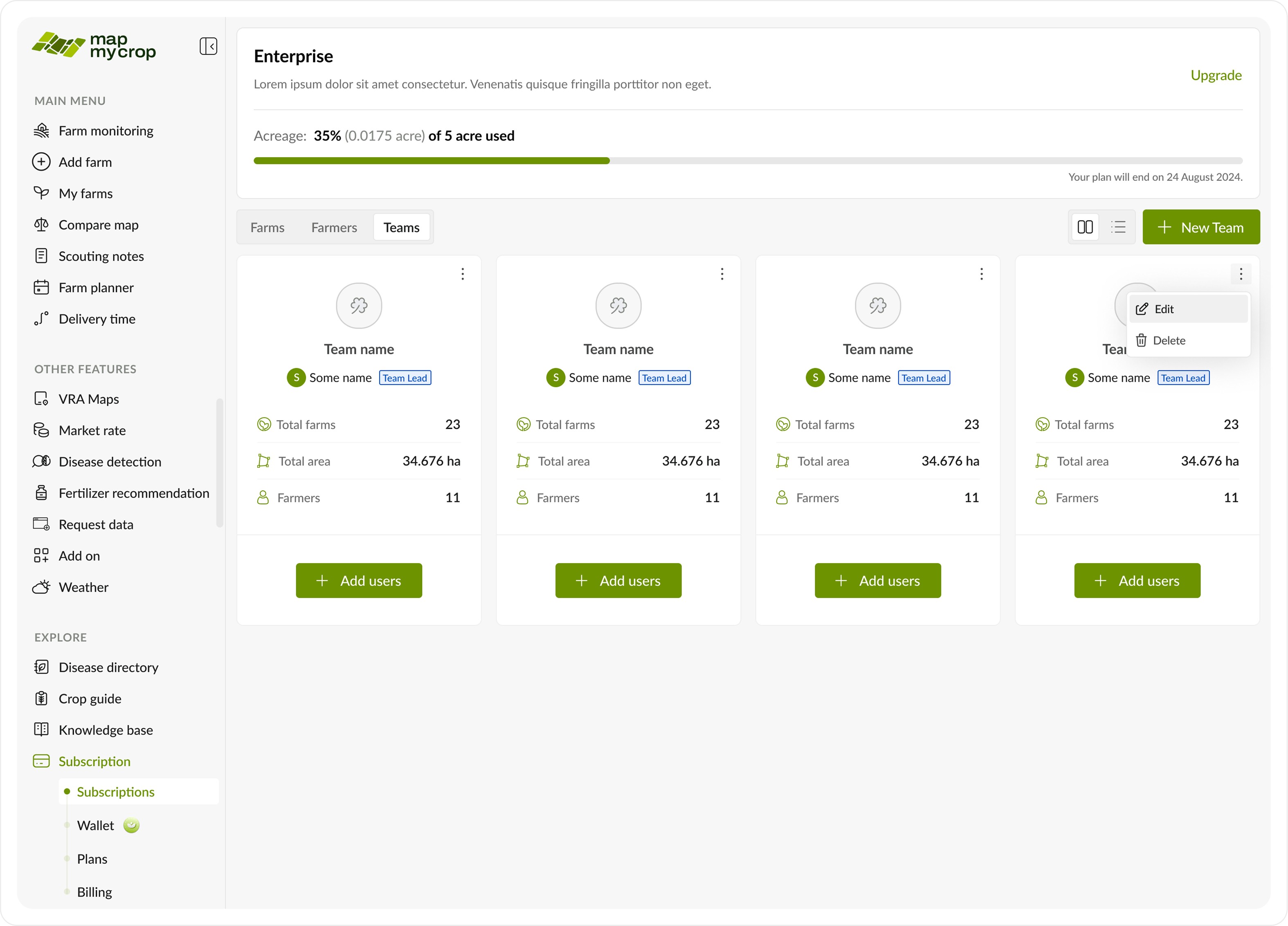The image size is (1288, 926).
Task: Click the second team's avatar thumbnail
Action: tap(618, 306)
